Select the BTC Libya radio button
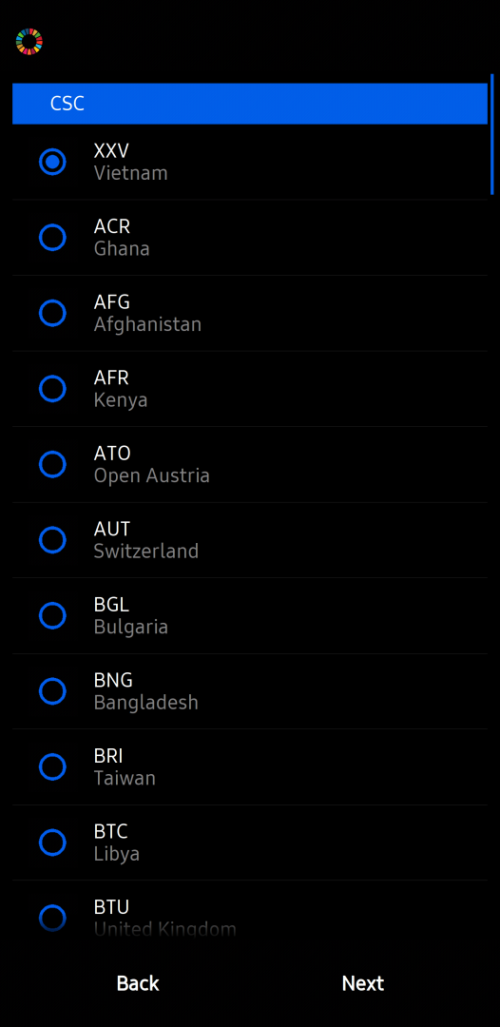Image resolution: width=500 pixels, height=1027 pixels. pyautogui.click(x=52, y=843)
